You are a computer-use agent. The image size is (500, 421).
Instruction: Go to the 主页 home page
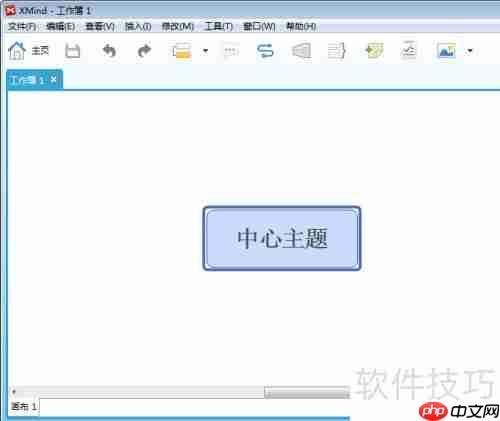[x=28, y=51]
